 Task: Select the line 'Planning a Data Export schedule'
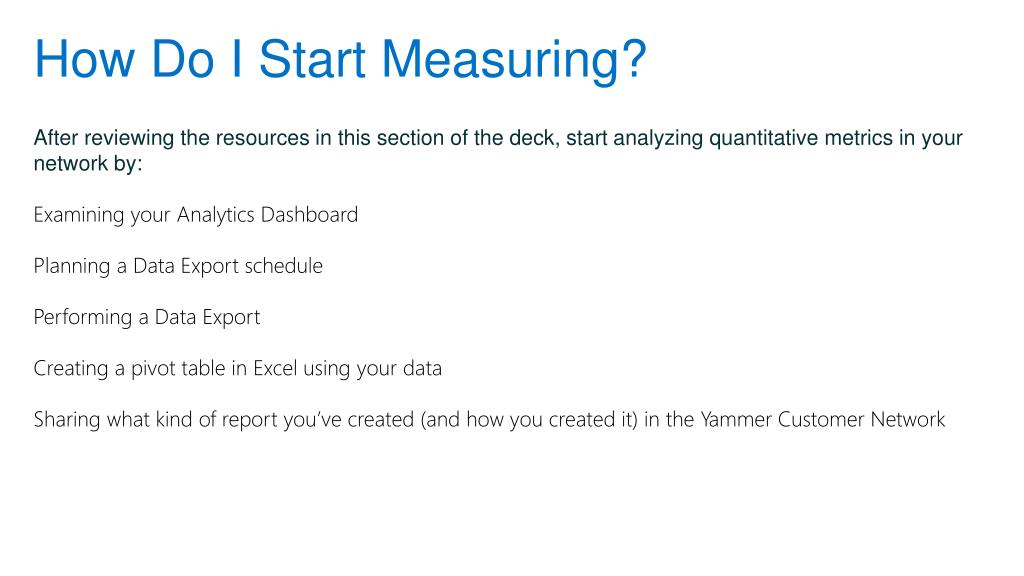(x=178, y=266)
